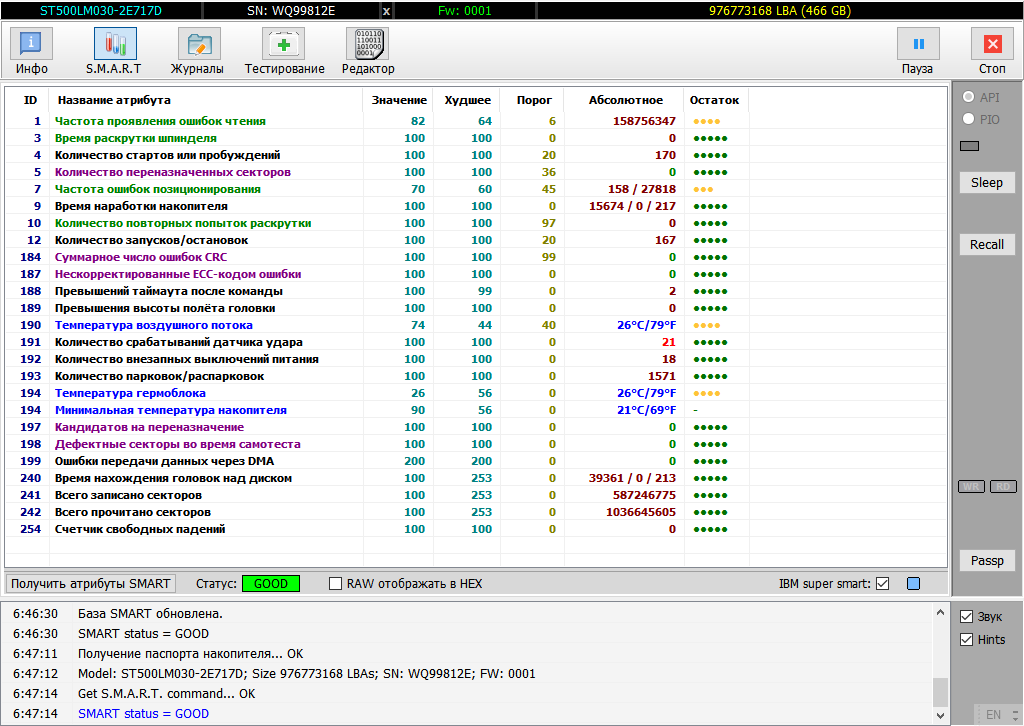Enable RAW отображать в HEX checkbox
This screenshot has height=726, width=1024.
click(336, 584)
